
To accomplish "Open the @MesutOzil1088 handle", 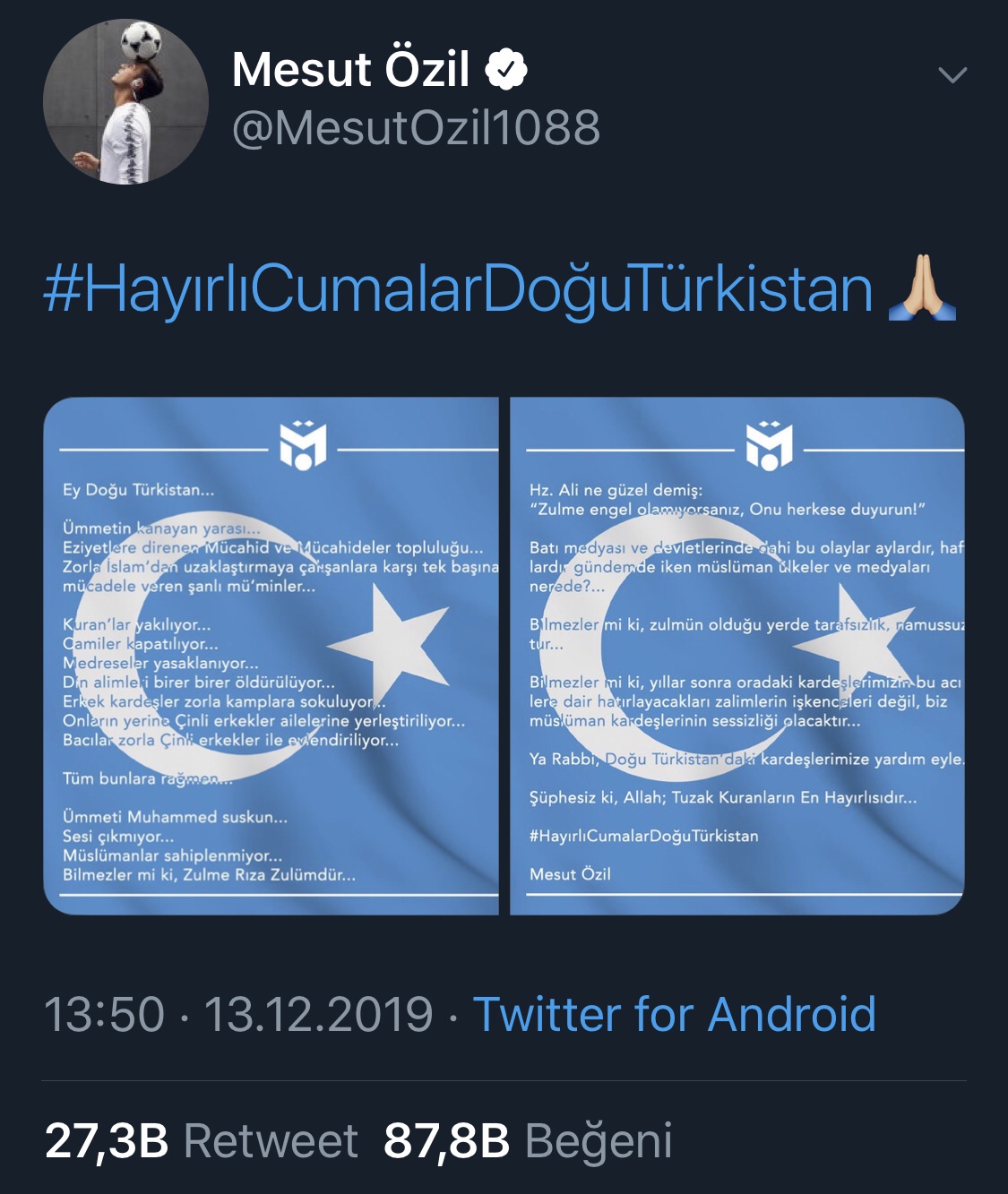I will pyautogui.click(x=416, y=127).
